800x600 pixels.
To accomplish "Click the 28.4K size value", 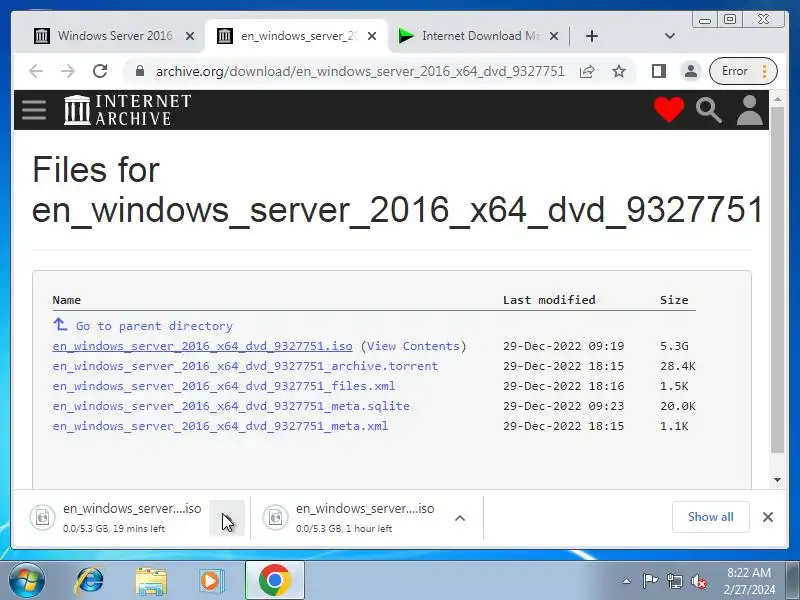I will point(678,366).
